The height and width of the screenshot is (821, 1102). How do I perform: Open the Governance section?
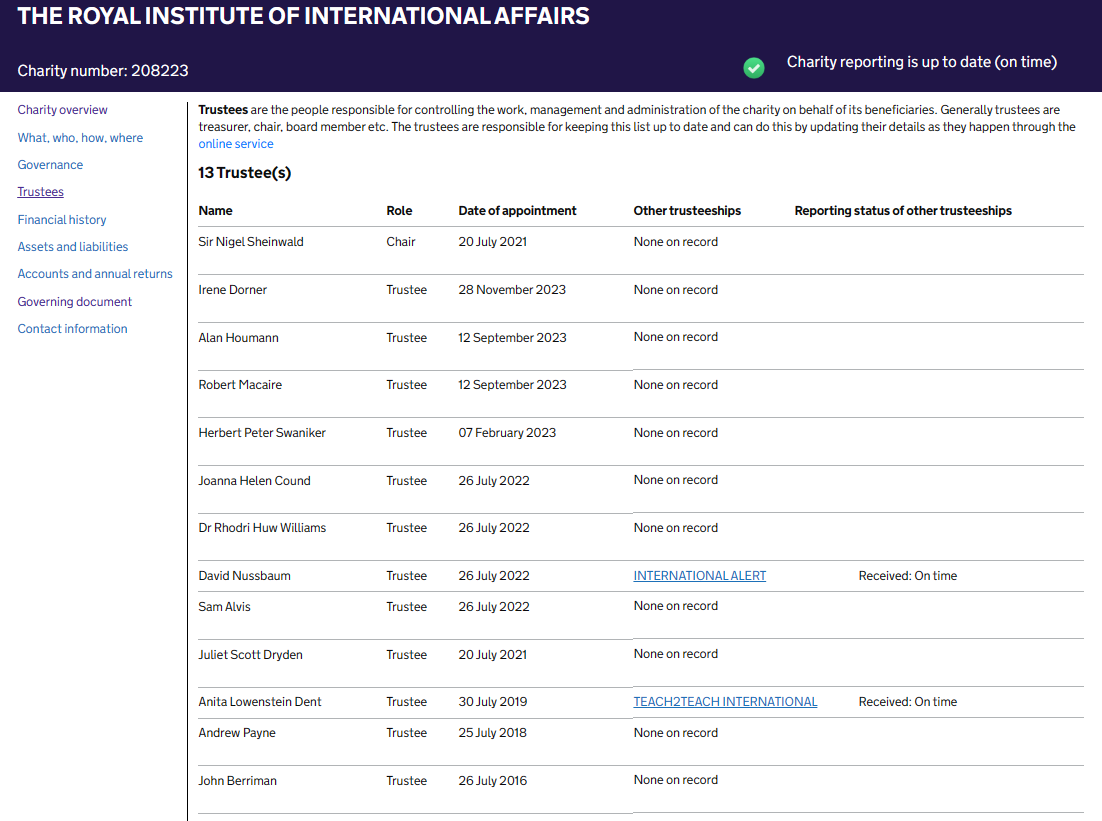click(x=50, y=165)
